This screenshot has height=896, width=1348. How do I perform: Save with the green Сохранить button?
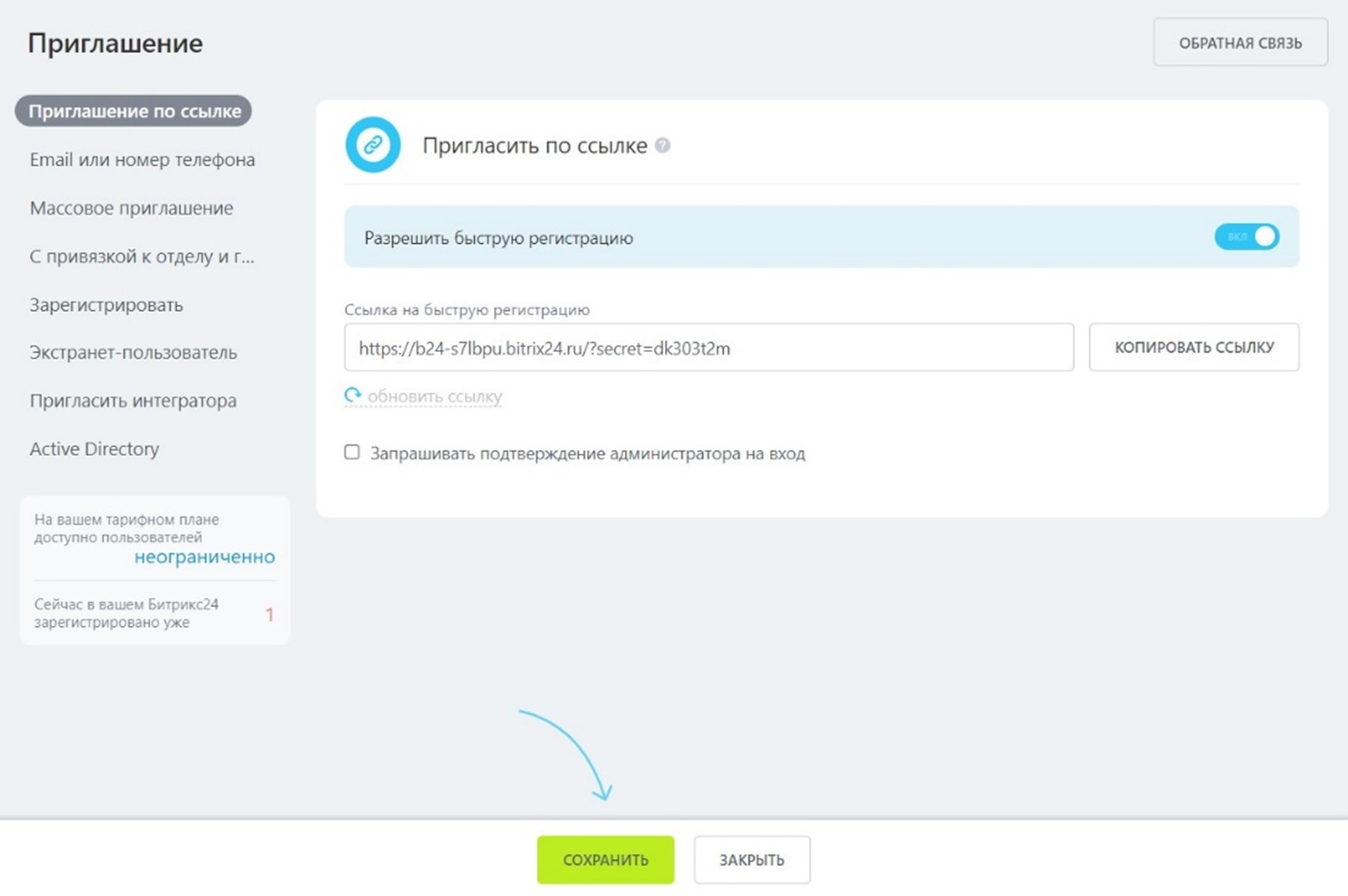click(605, 860)
